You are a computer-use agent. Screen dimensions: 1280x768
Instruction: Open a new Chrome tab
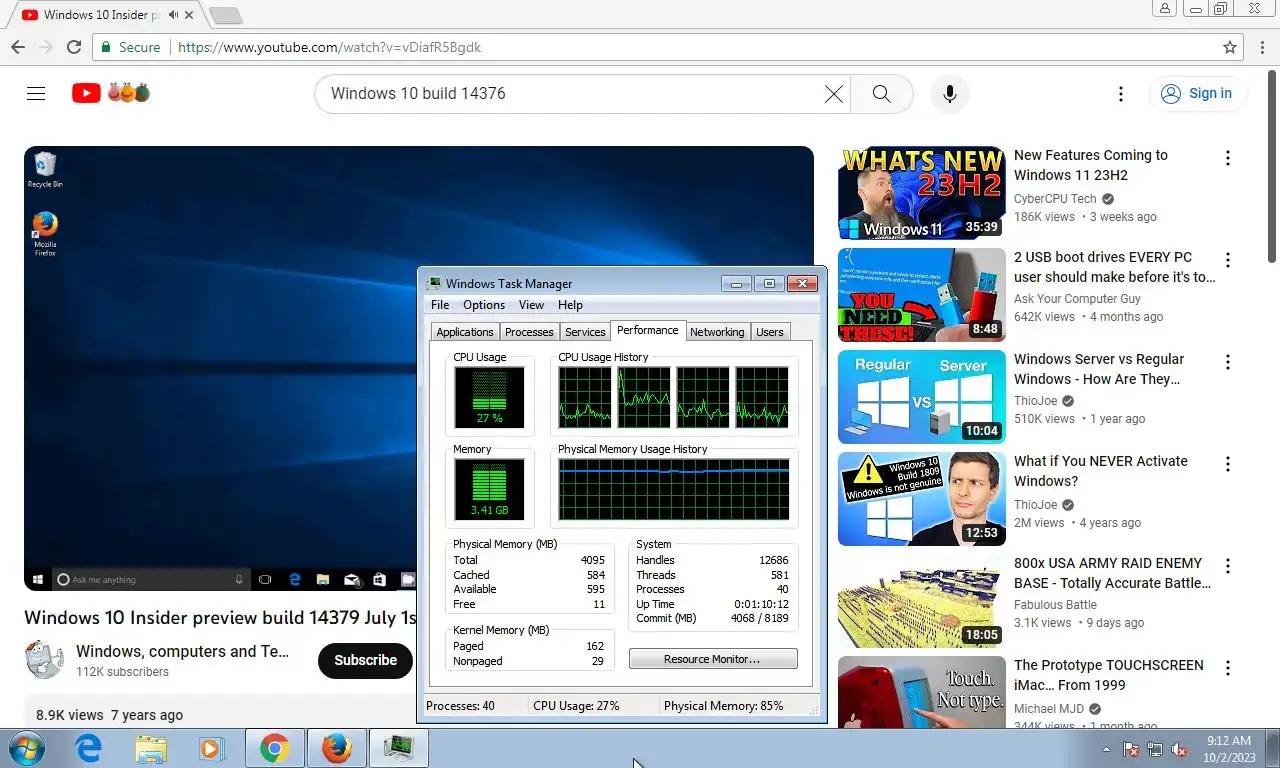(225, 16)
